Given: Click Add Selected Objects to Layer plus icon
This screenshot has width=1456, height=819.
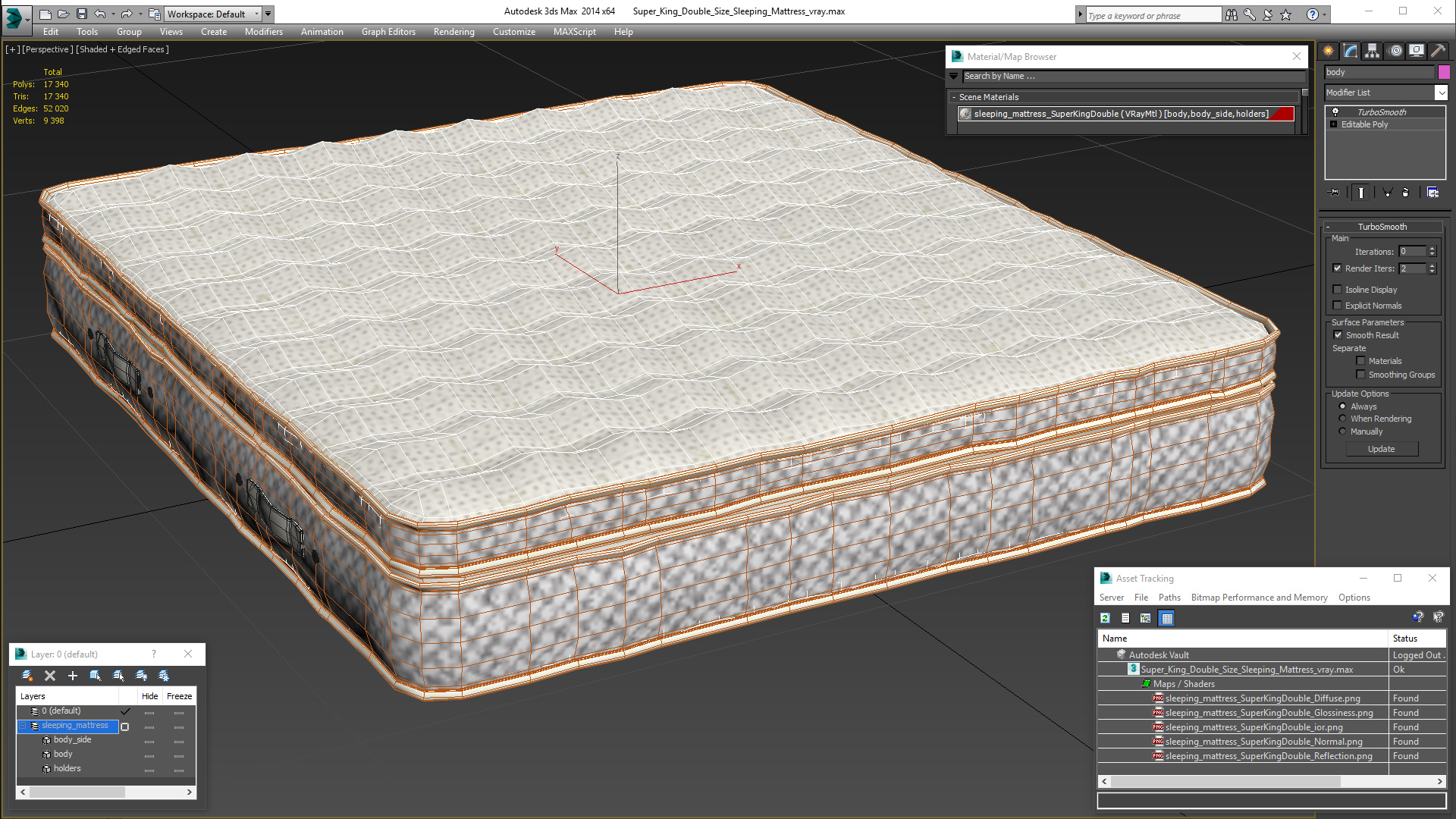Looking at the screenshot, I should [73, 675].
